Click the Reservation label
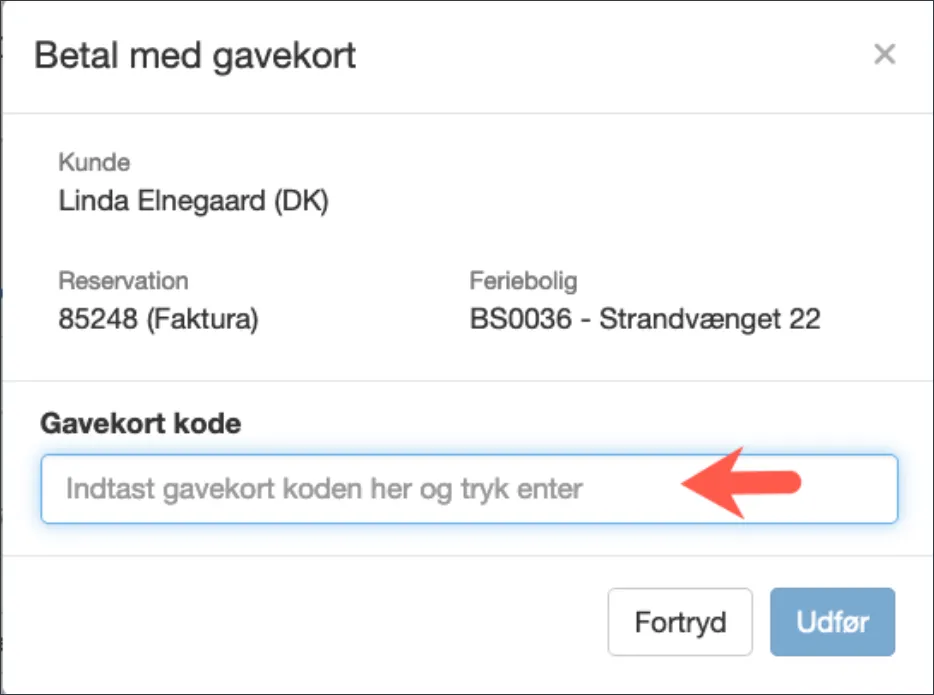 [x=124, y=281]
